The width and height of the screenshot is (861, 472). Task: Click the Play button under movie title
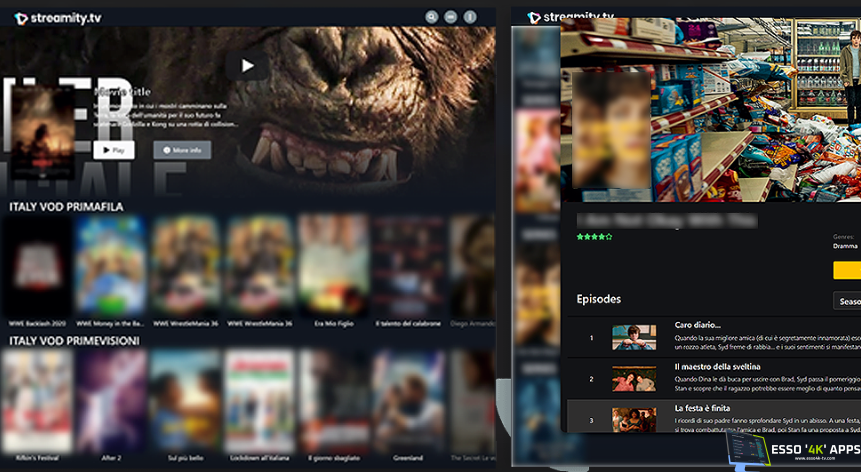tap(114, 150)
